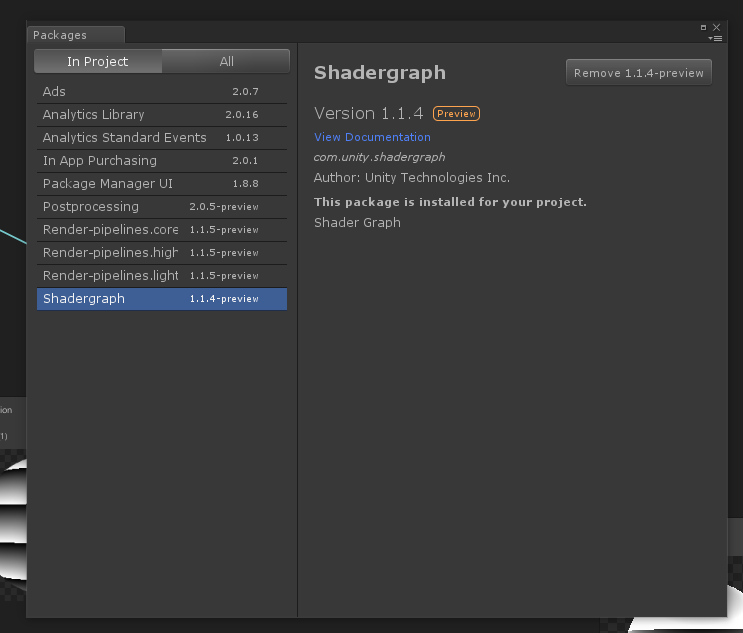Click the Shadergraph title heading
The width and height of the screenshot is (743, 633).
tap(380, 72)
